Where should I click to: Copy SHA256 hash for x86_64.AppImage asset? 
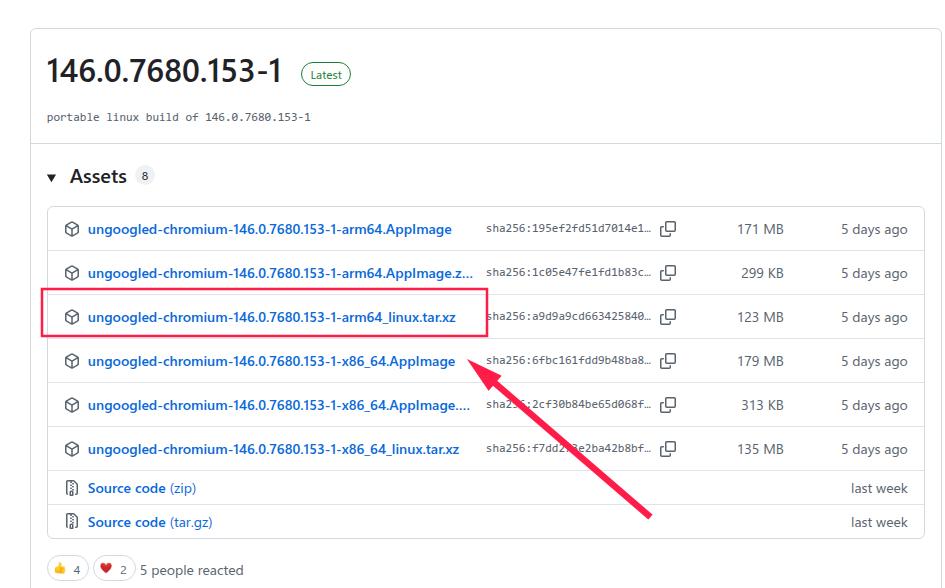[668, 361]
